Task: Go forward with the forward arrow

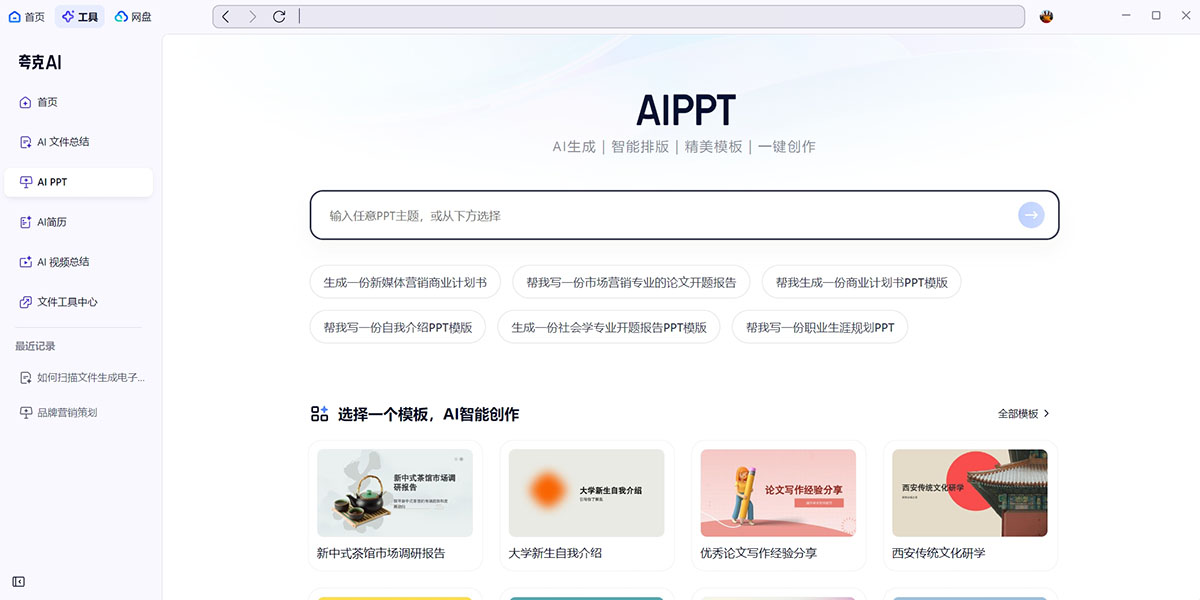Action: (252, 16)
